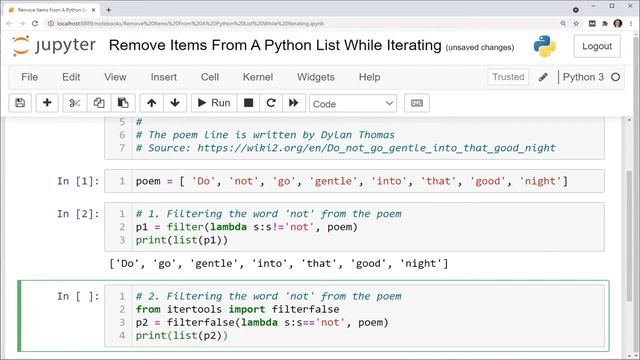Click the Trusted notebook indicator
Viewport: 640px width, 360px height.
coord(508,77)
